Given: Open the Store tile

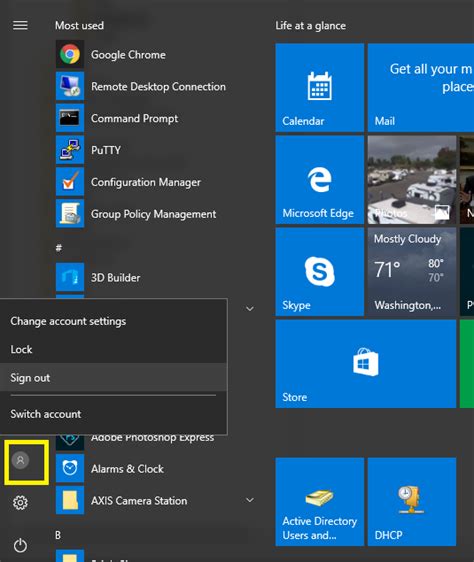Looking at the screenshot, I should point(366,364).
